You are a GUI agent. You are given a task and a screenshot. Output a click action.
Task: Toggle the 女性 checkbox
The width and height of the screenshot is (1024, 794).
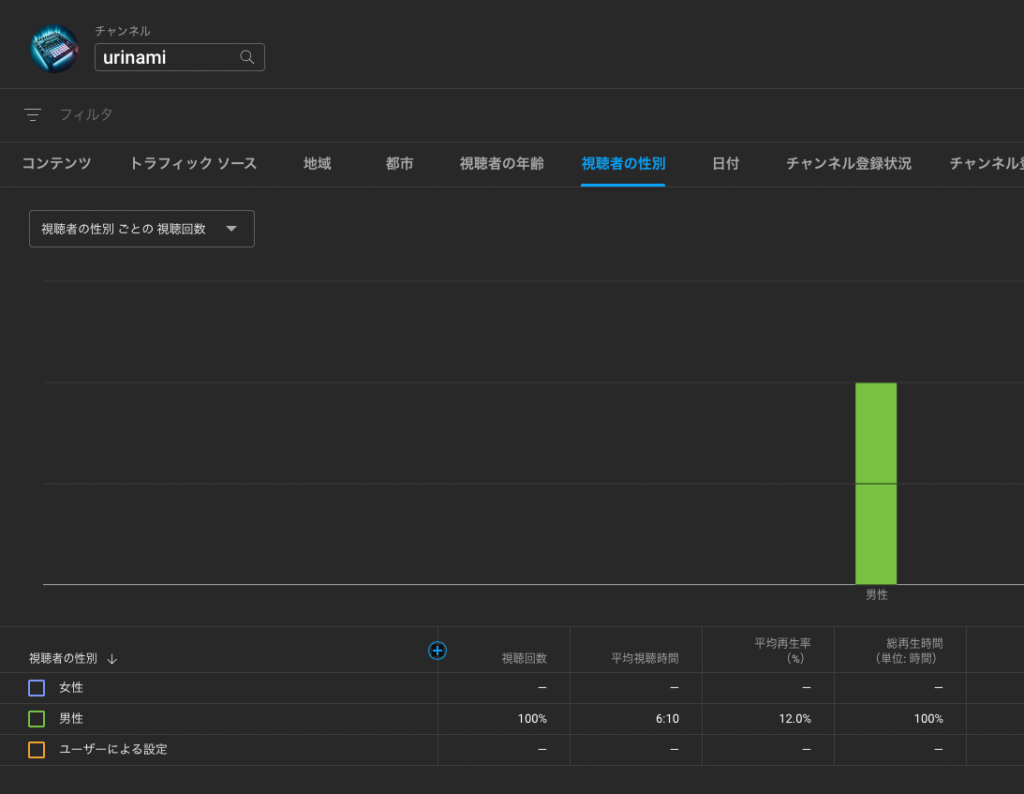[x=37, y=688]
